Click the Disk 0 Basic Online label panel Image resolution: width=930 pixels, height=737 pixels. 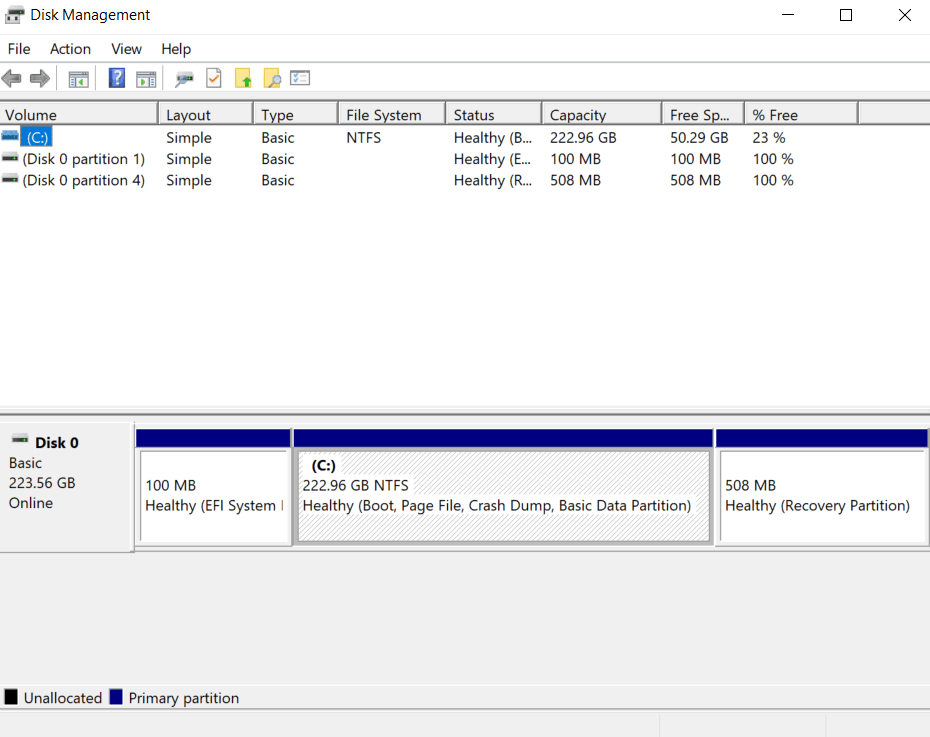point(66,486)
